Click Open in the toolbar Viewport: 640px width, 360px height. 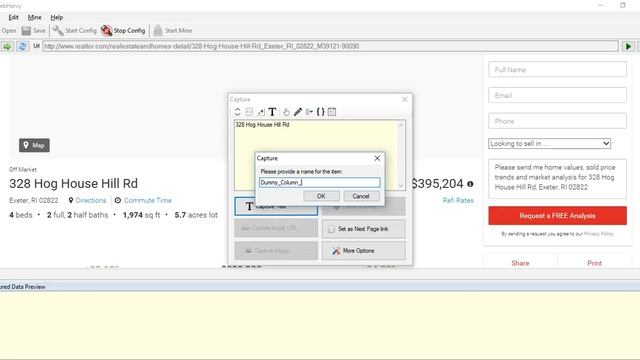9,31
